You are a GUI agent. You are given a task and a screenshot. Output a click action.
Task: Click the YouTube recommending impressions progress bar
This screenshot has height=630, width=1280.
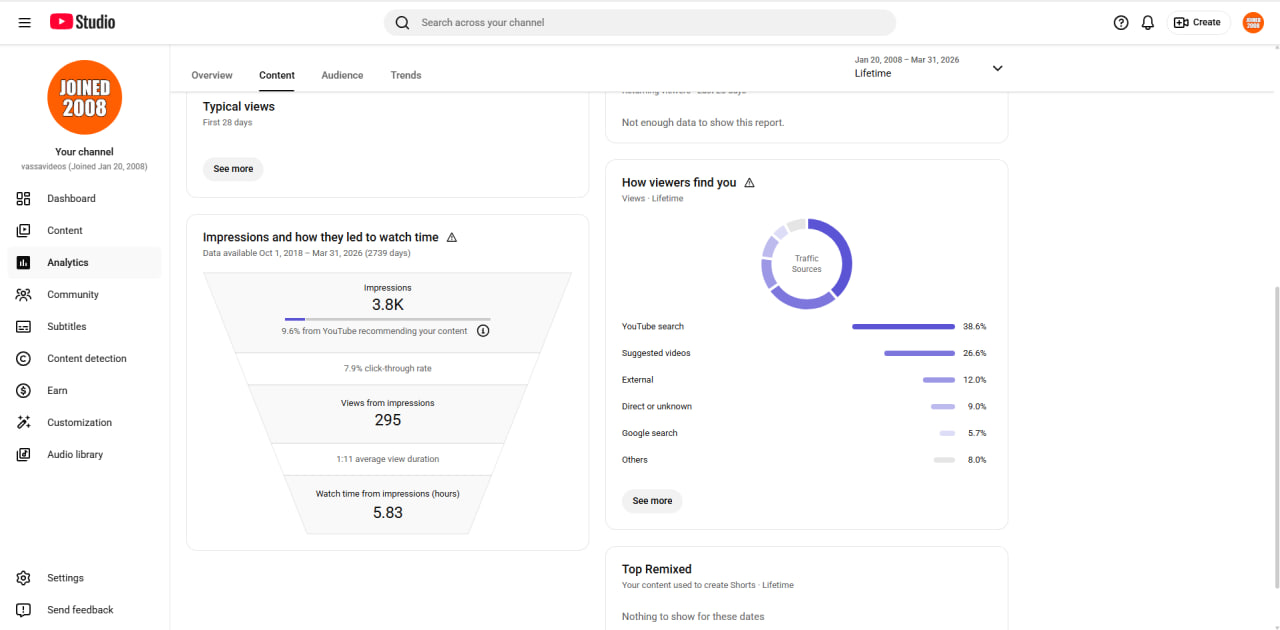pos(388,319)
